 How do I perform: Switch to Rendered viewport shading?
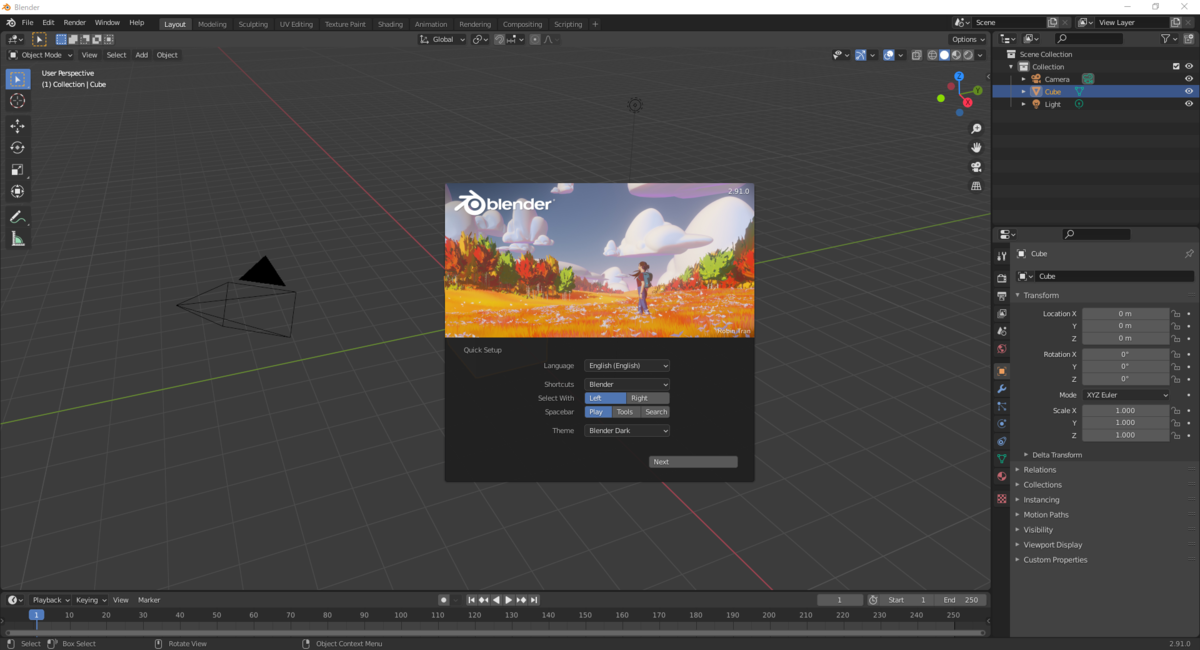coord(967,55)
